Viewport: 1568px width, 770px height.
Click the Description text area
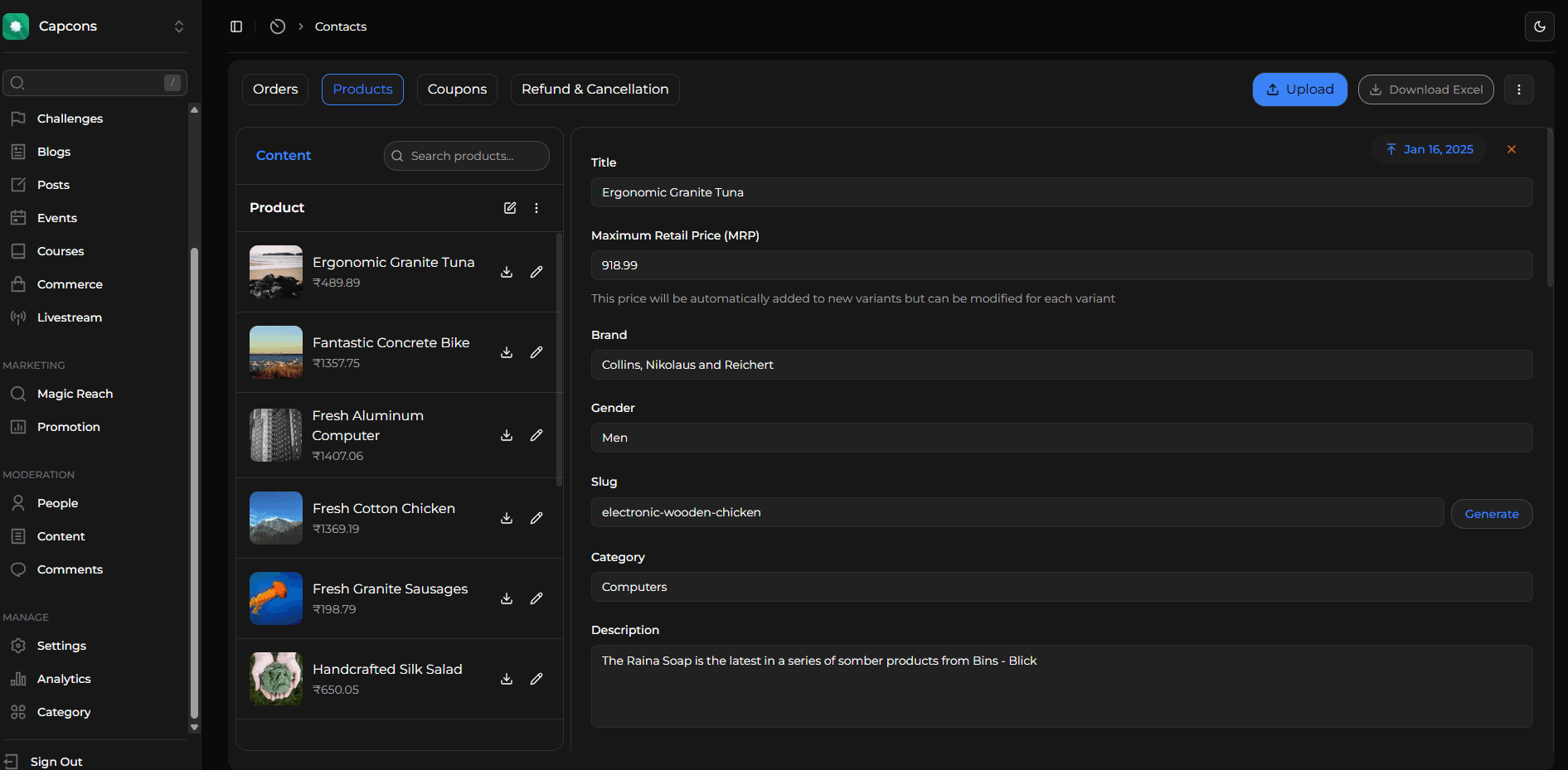1061,686
